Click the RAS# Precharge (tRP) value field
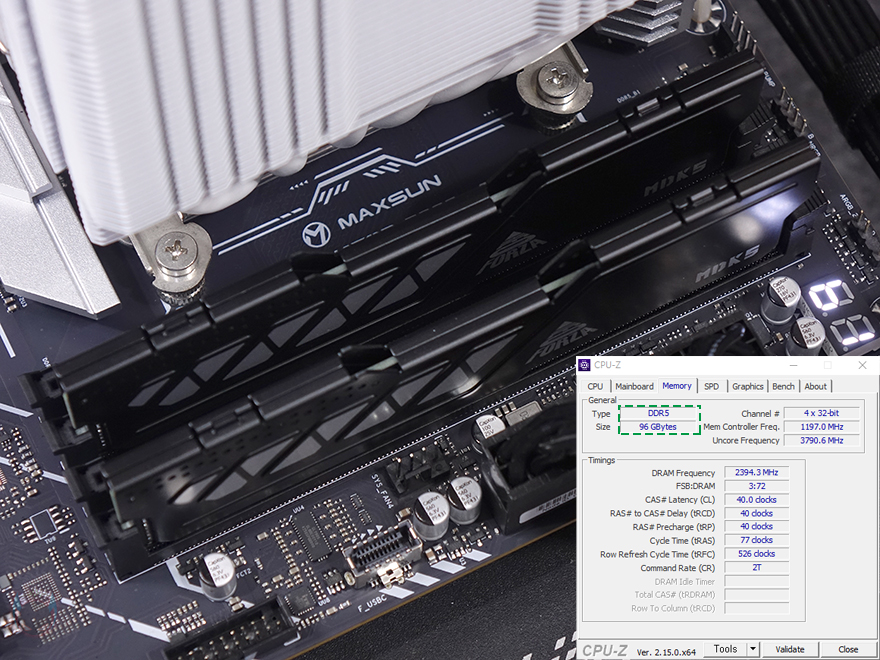The image size is (880, 660). click(x=757, y=526)
